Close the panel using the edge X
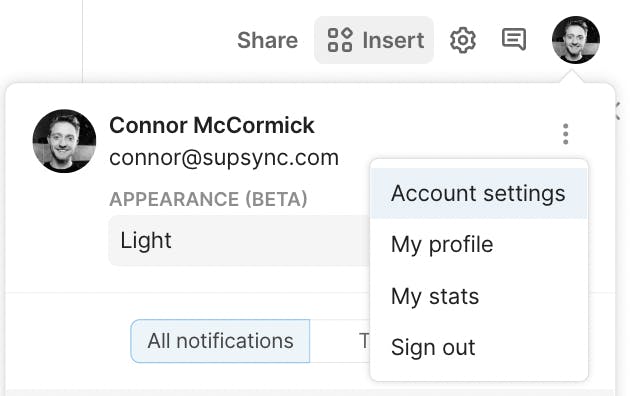Screen dimensions: 630x396 coord(618,111)
